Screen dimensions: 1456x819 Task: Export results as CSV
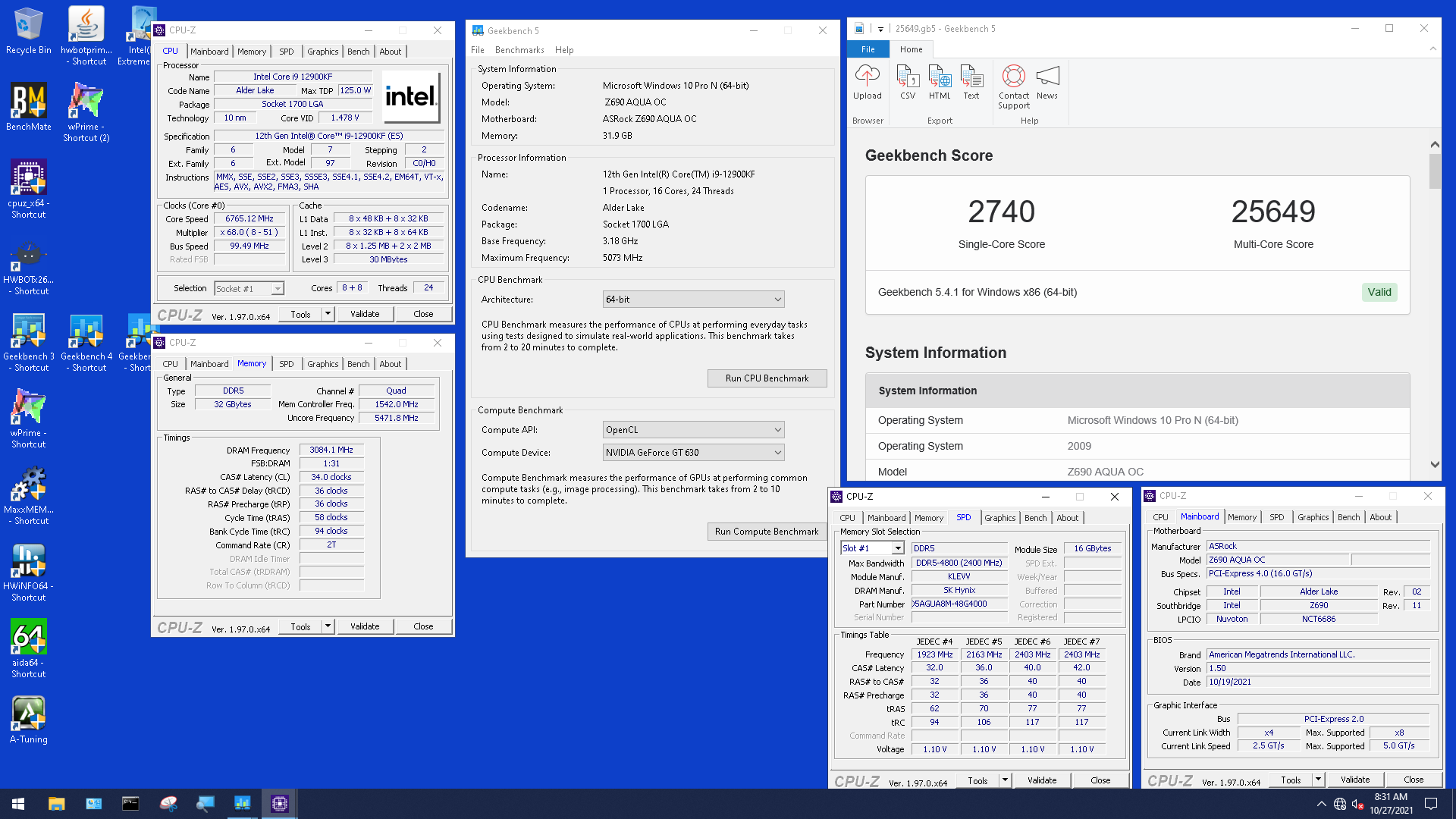pos(908,83)
